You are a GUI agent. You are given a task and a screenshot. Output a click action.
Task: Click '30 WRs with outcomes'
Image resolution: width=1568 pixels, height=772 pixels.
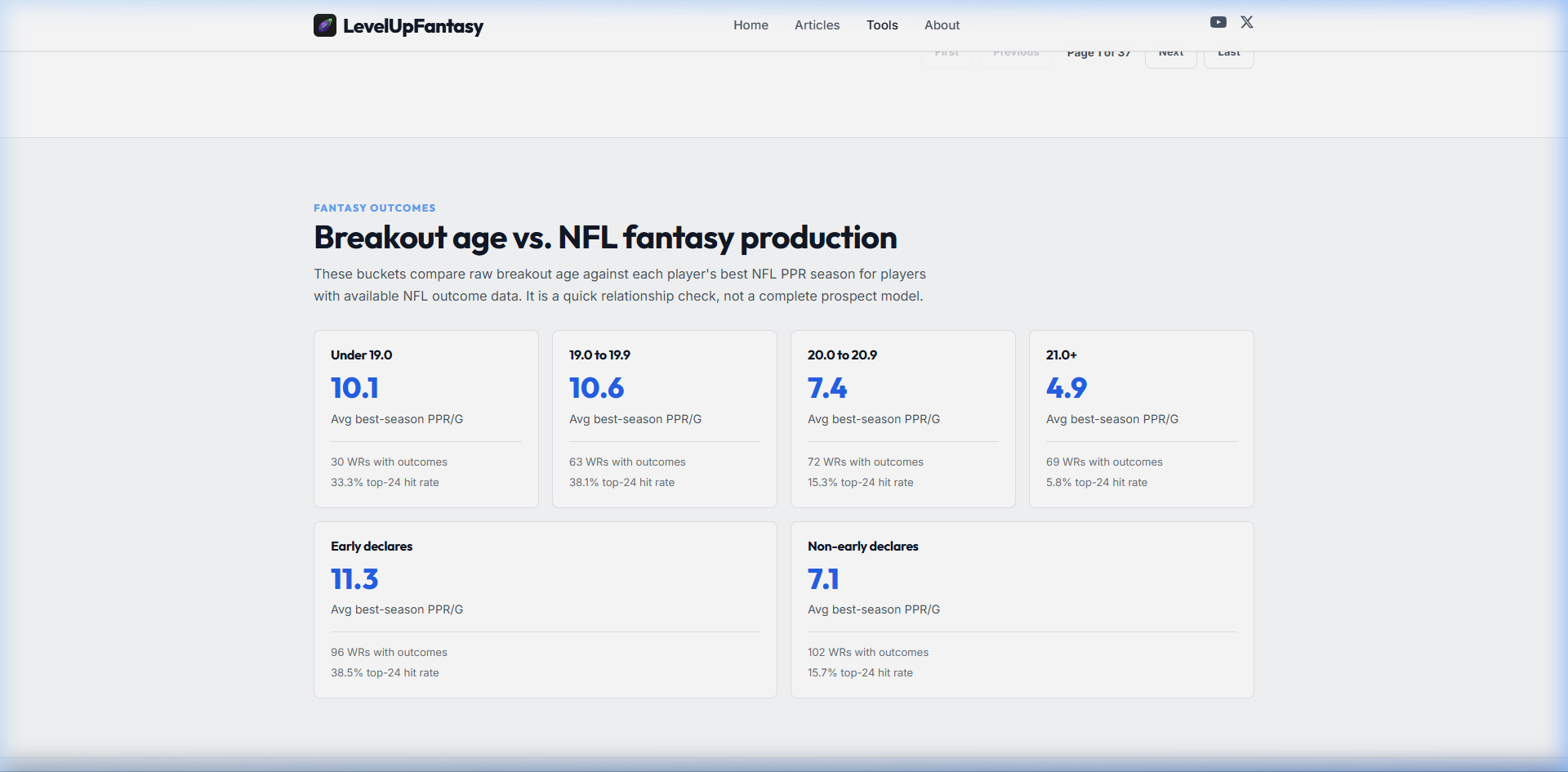click(389, 462)
